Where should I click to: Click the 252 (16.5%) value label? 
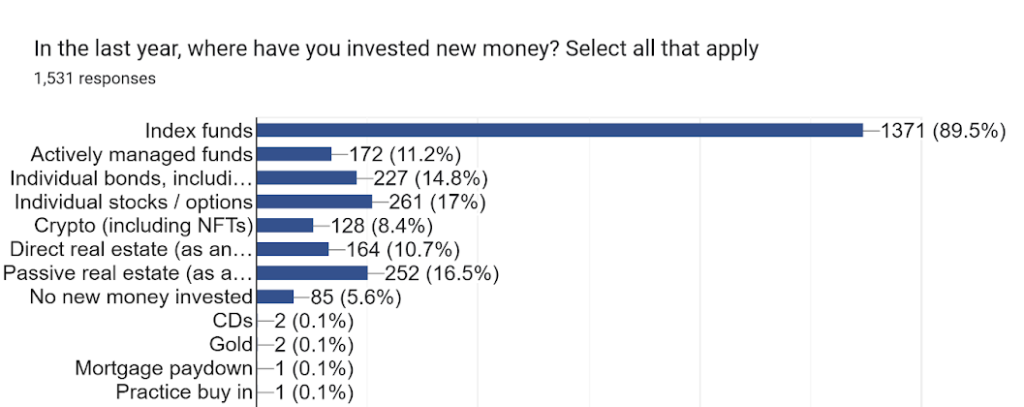pyautogui.click(x=442, y=274)
